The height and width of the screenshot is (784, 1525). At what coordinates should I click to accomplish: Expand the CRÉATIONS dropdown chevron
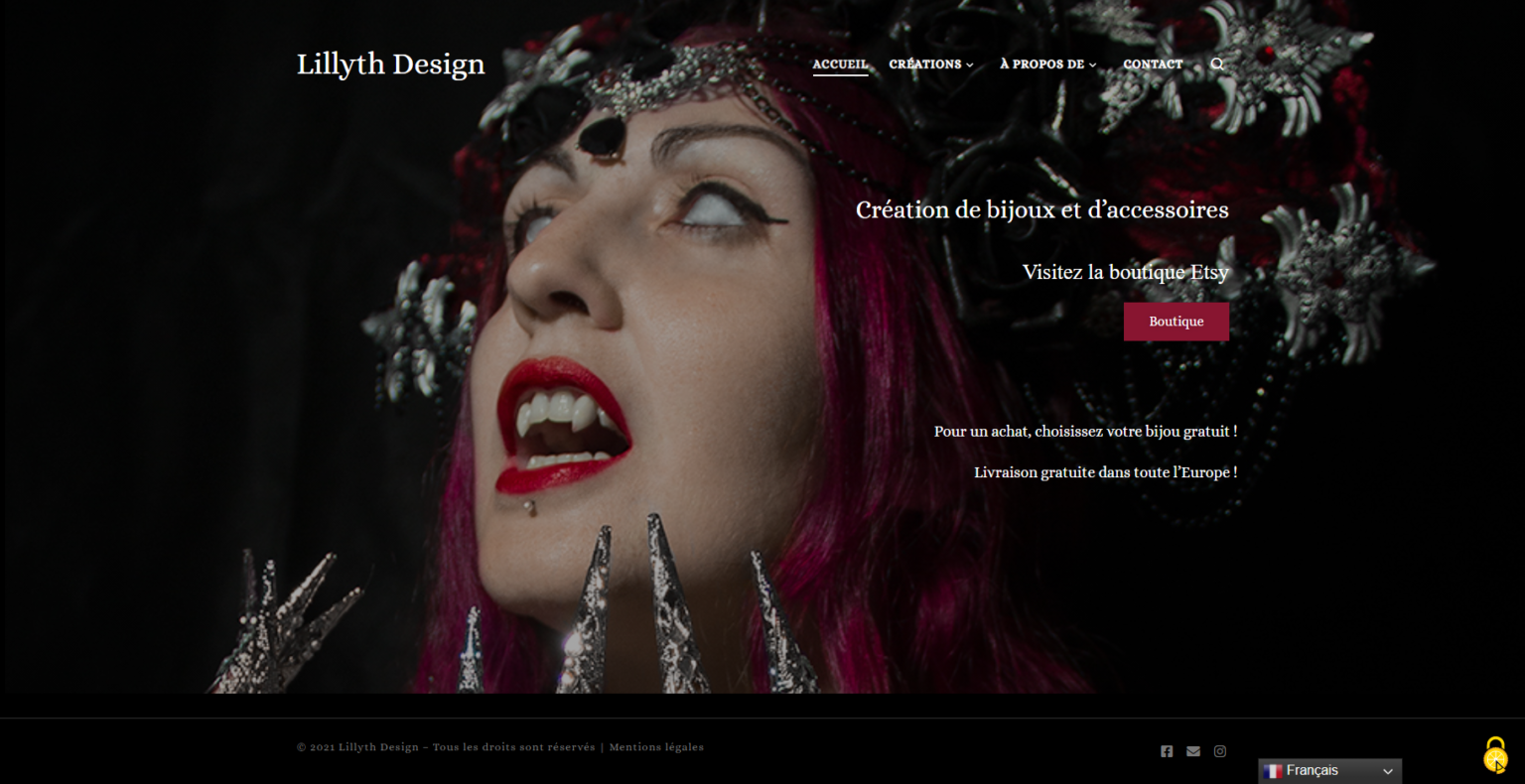point(969,65)
